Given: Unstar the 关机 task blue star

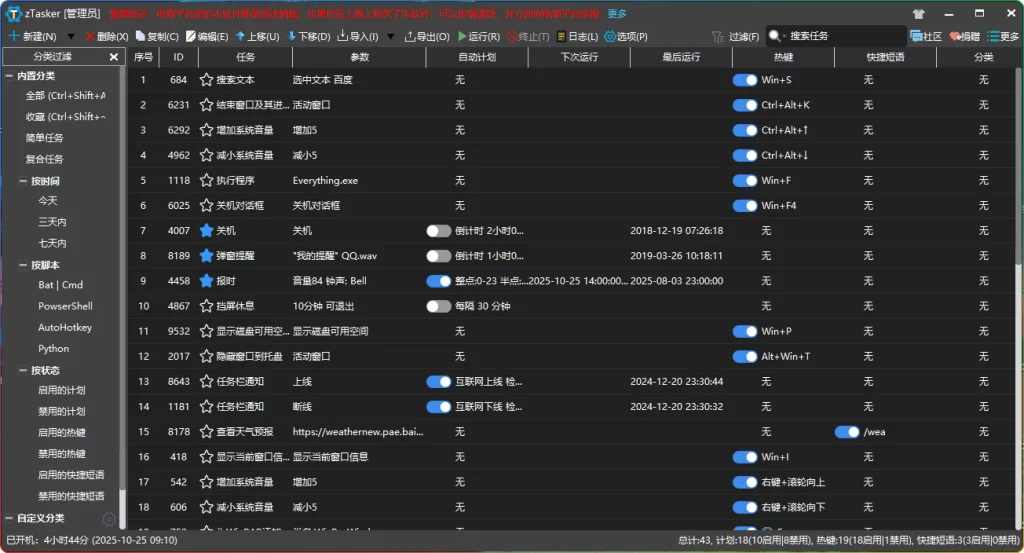Looking at the screenshot, I should pyautogui.click(x=207, y=230).
